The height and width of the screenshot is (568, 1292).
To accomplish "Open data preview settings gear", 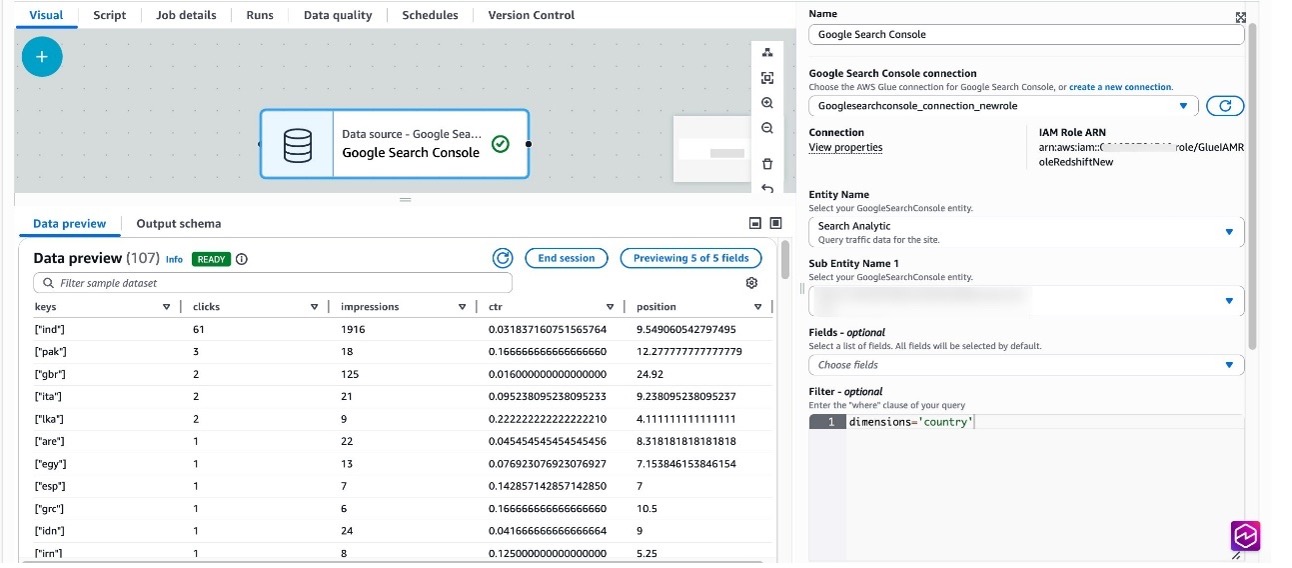I will click(x=752, y=283).
